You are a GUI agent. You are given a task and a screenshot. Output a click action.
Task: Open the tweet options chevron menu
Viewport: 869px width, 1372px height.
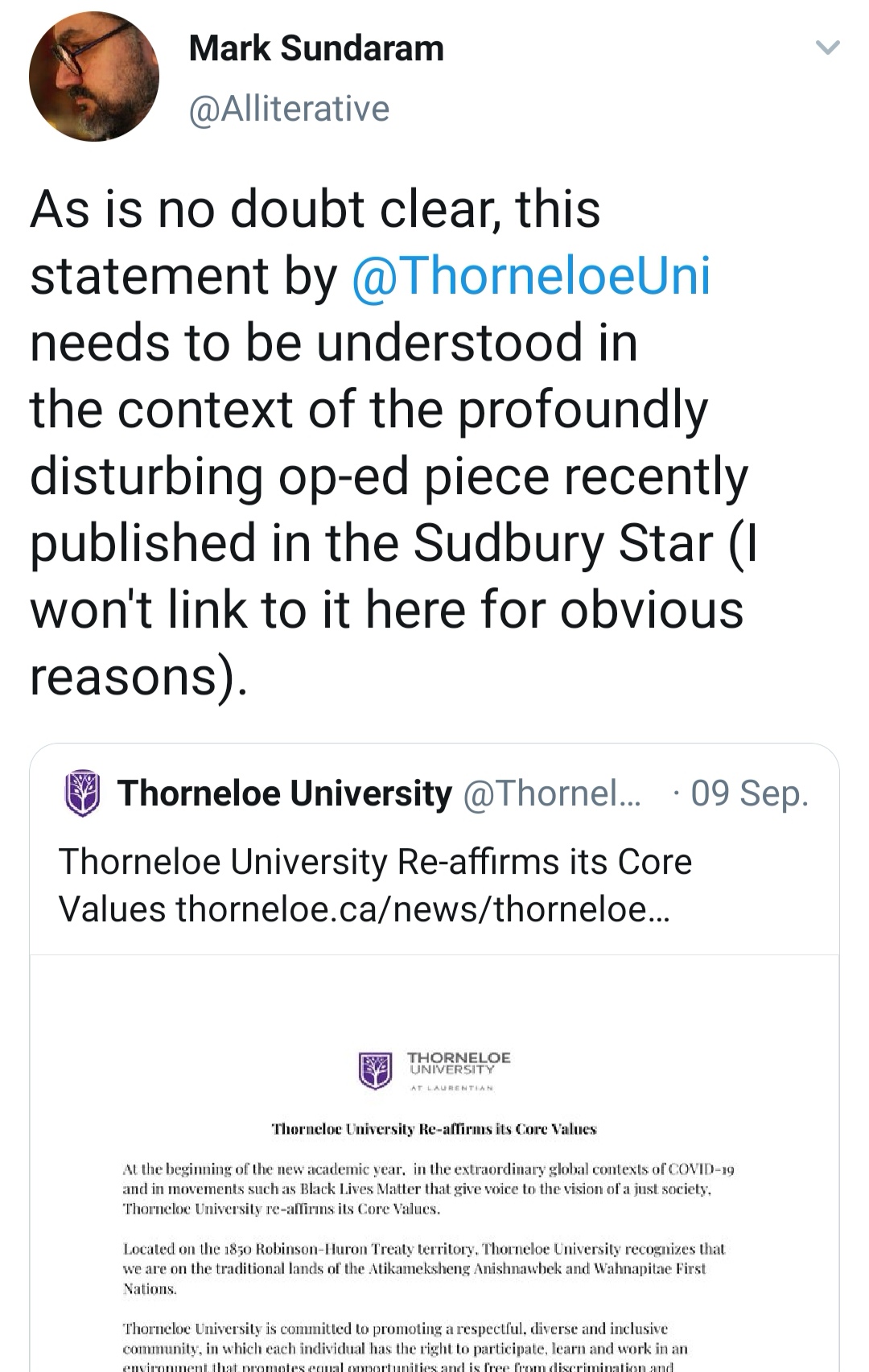click(x=827, y=47)
